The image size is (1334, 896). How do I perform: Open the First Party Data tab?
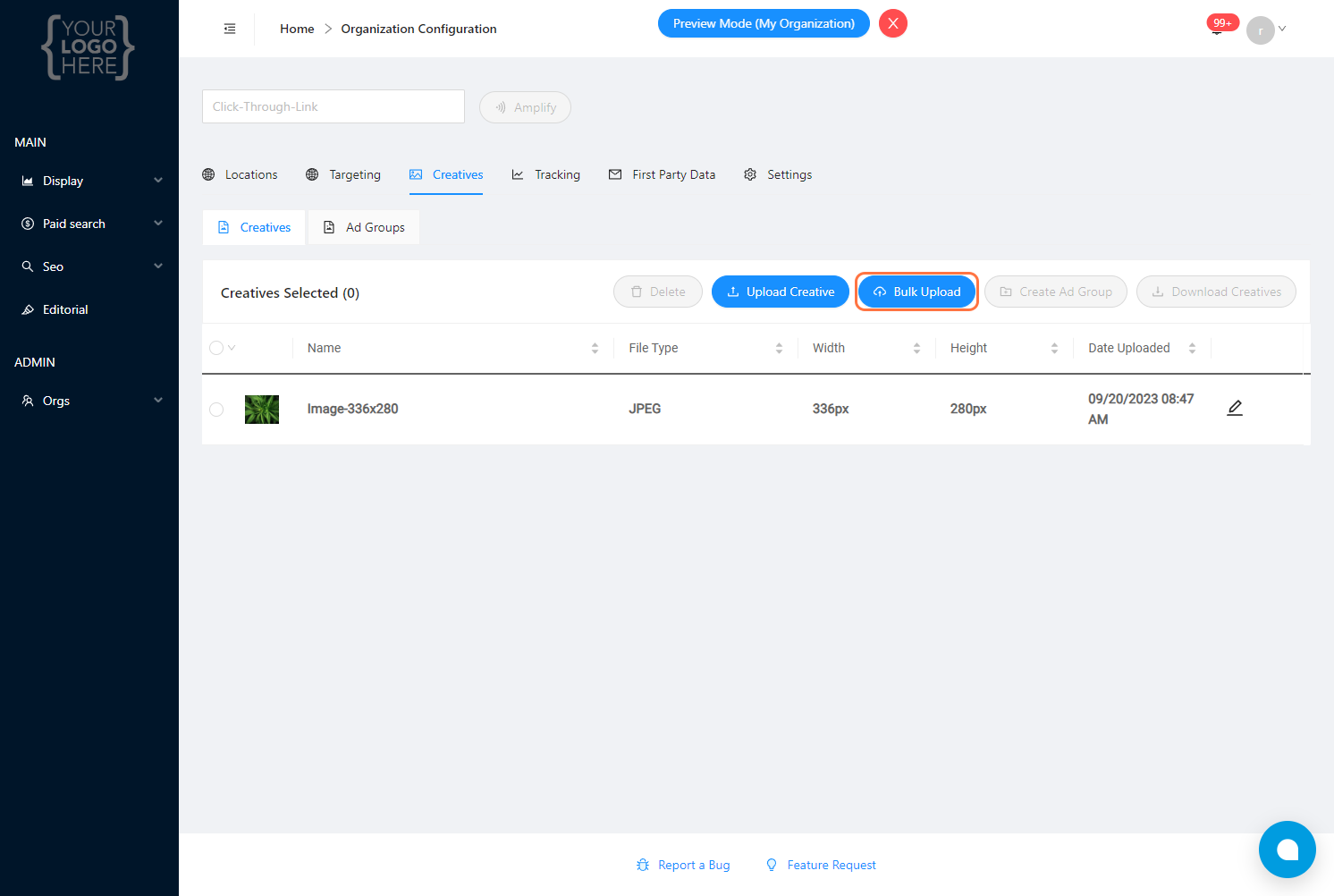pos(662,174)
